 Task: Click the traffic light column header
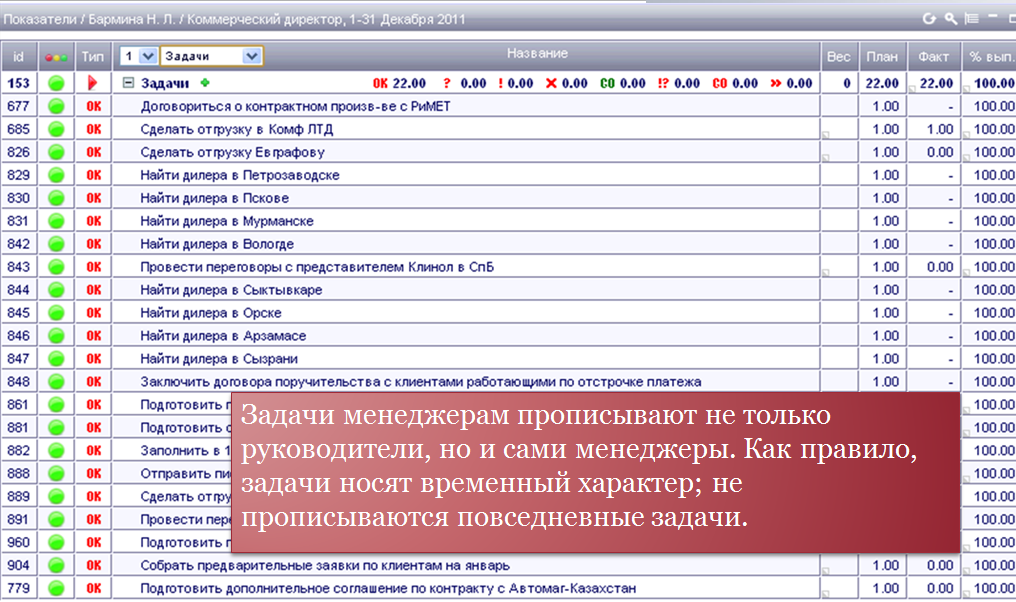pos(57,57)
